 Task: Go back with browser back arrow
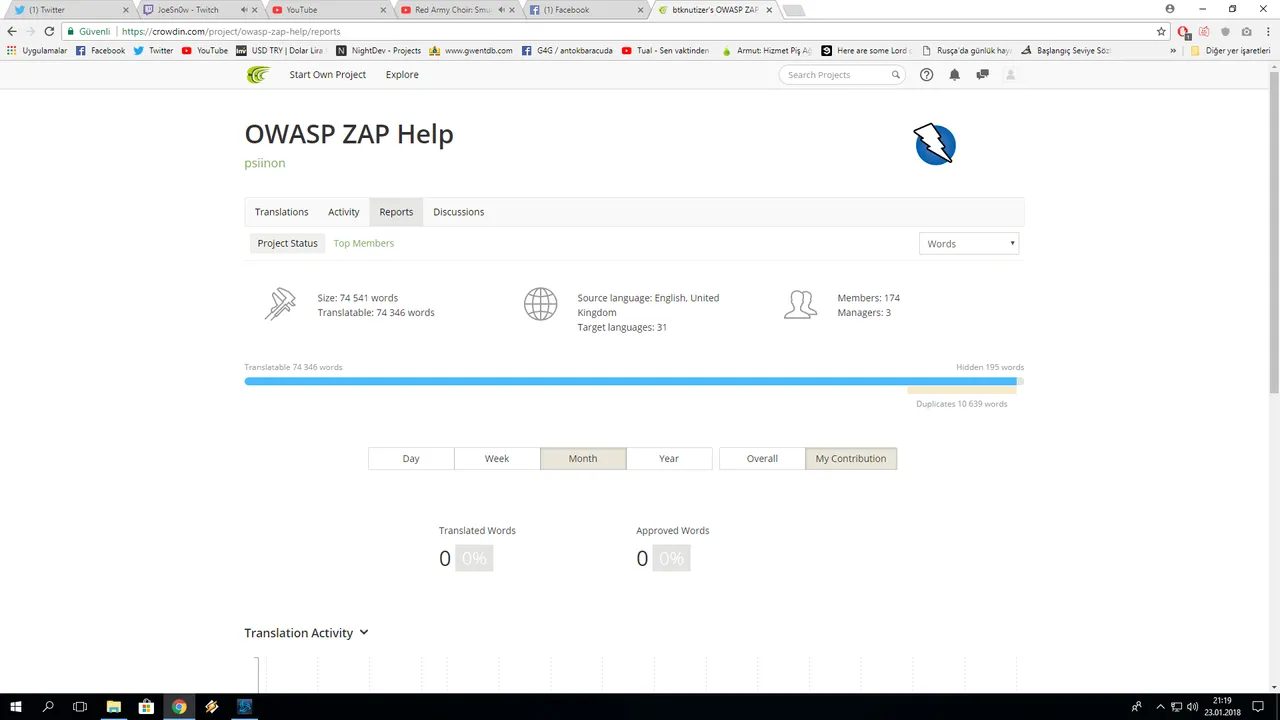pos(12,31)
